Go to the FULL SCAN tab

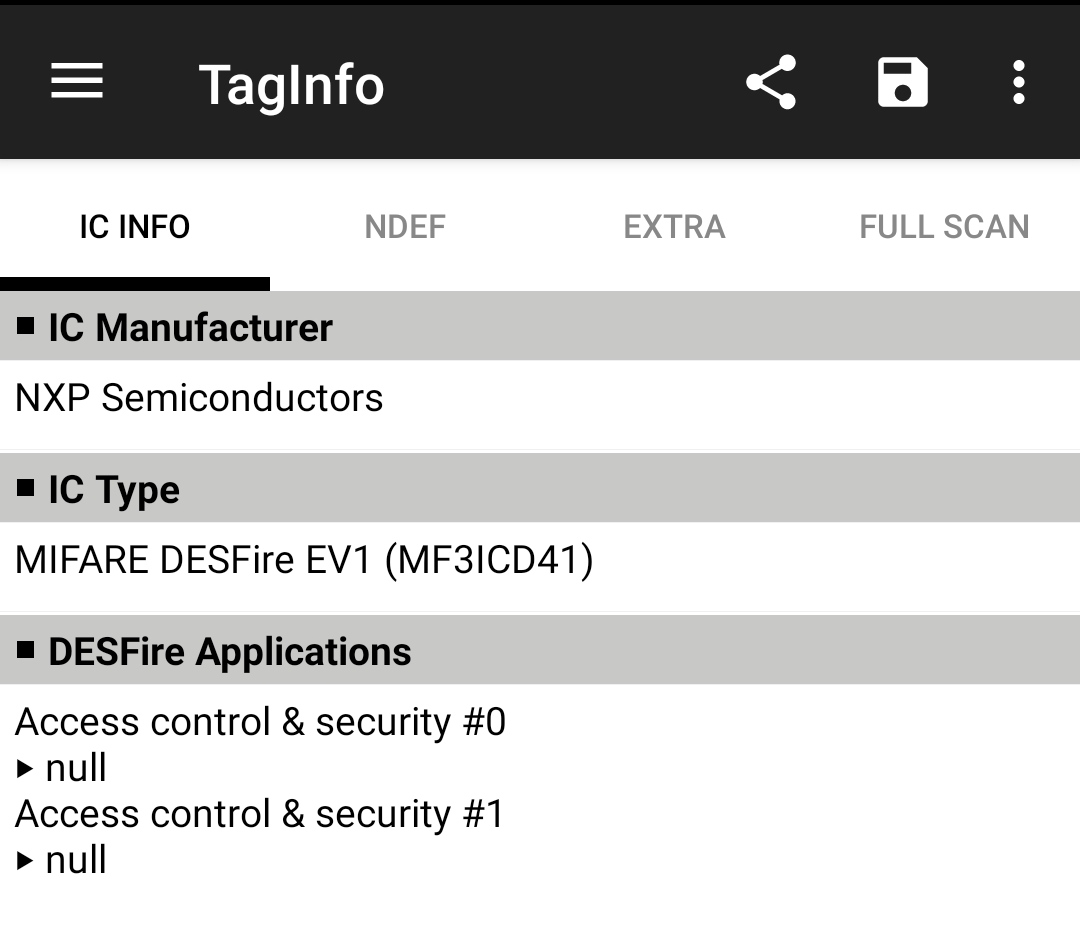click(x=944, y=227)
